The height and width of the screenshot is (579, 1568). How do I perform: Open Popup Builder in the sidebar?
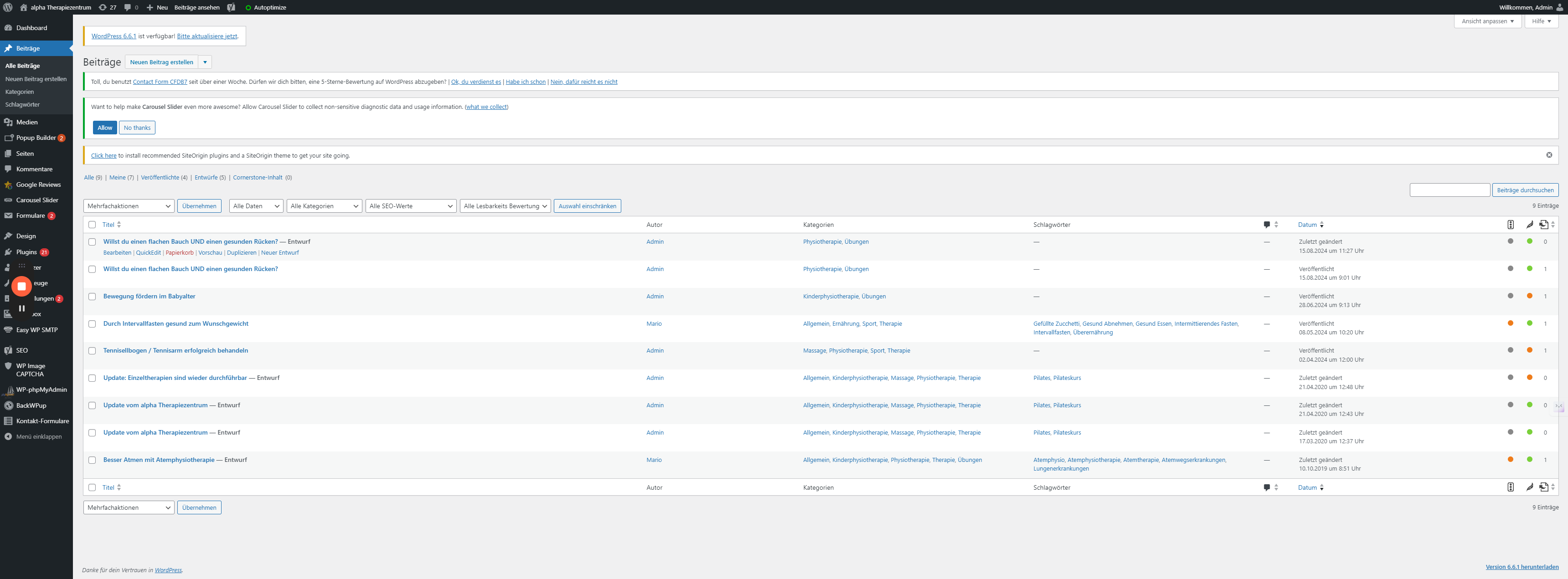36,138
